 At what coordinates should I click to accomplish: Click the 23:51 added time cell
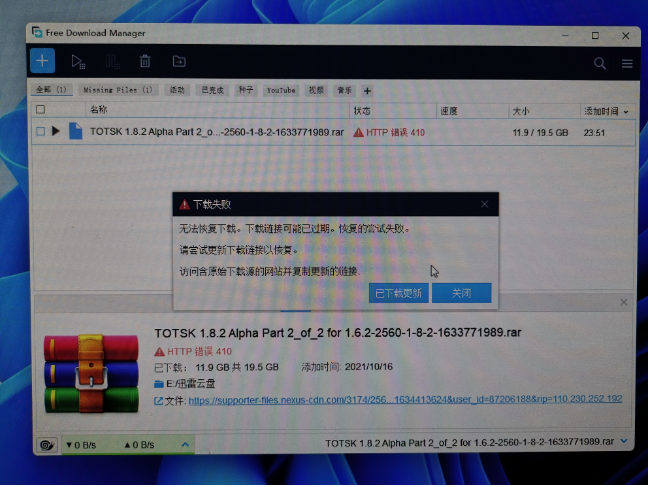click(x=594, y=133)
